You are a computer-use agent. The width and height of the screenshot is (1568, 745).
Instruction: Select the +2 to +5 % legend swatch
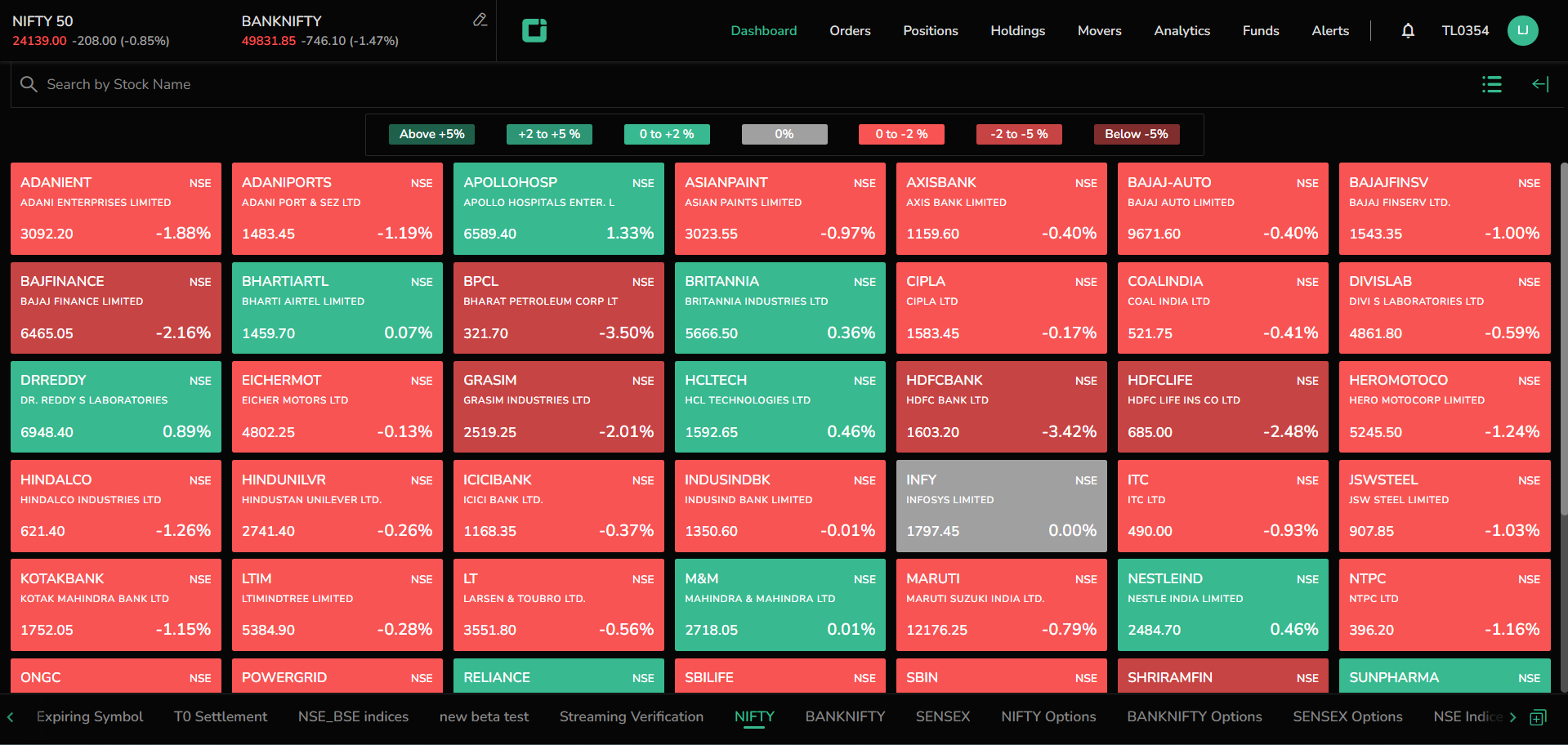(549, 134)
